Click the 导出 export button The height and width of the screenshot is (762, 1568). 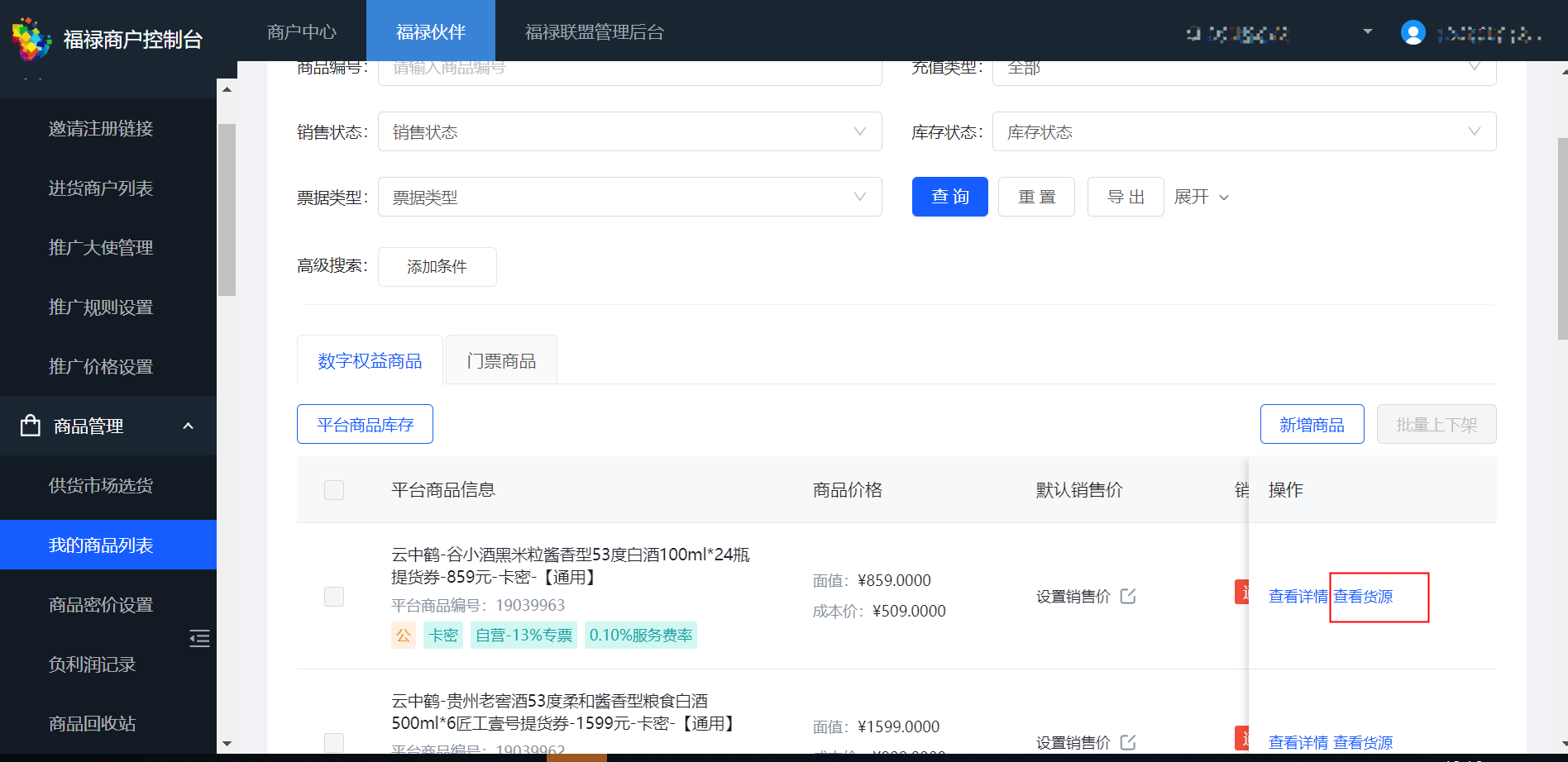(x=1126, y=197)
